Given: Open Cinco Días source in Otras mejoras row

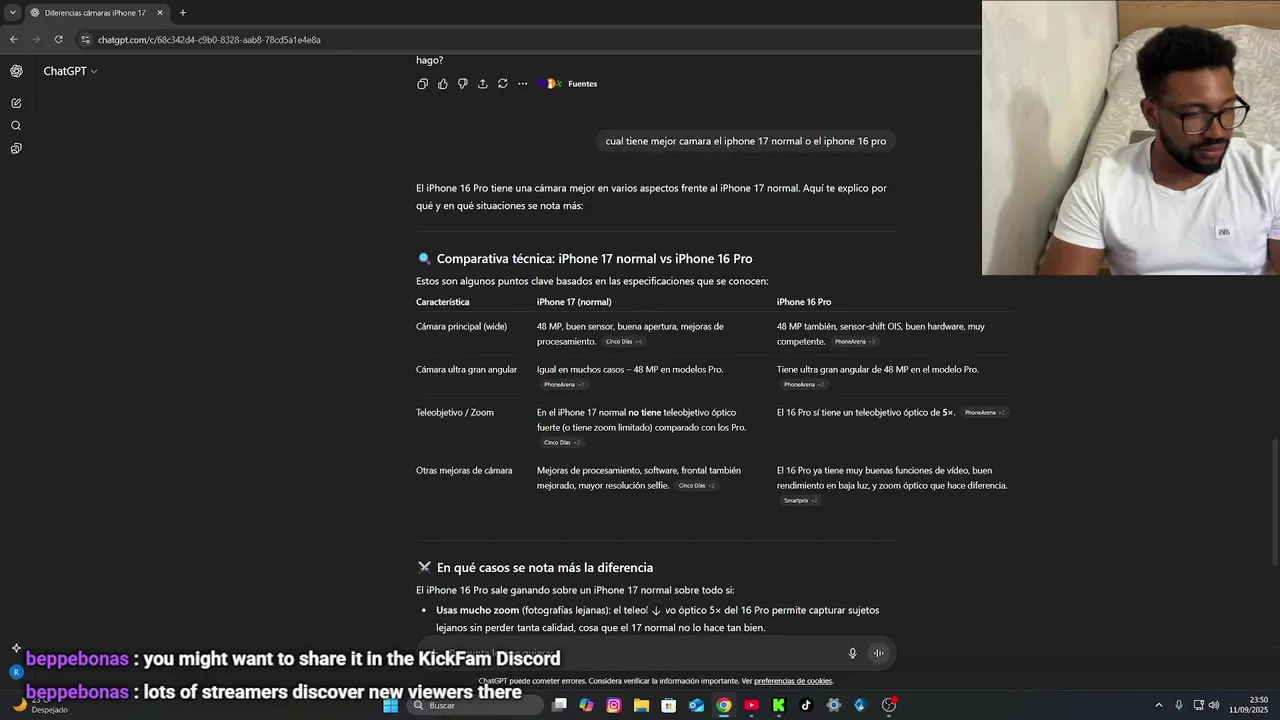Looking at the screenshot, I should [697, 486].
